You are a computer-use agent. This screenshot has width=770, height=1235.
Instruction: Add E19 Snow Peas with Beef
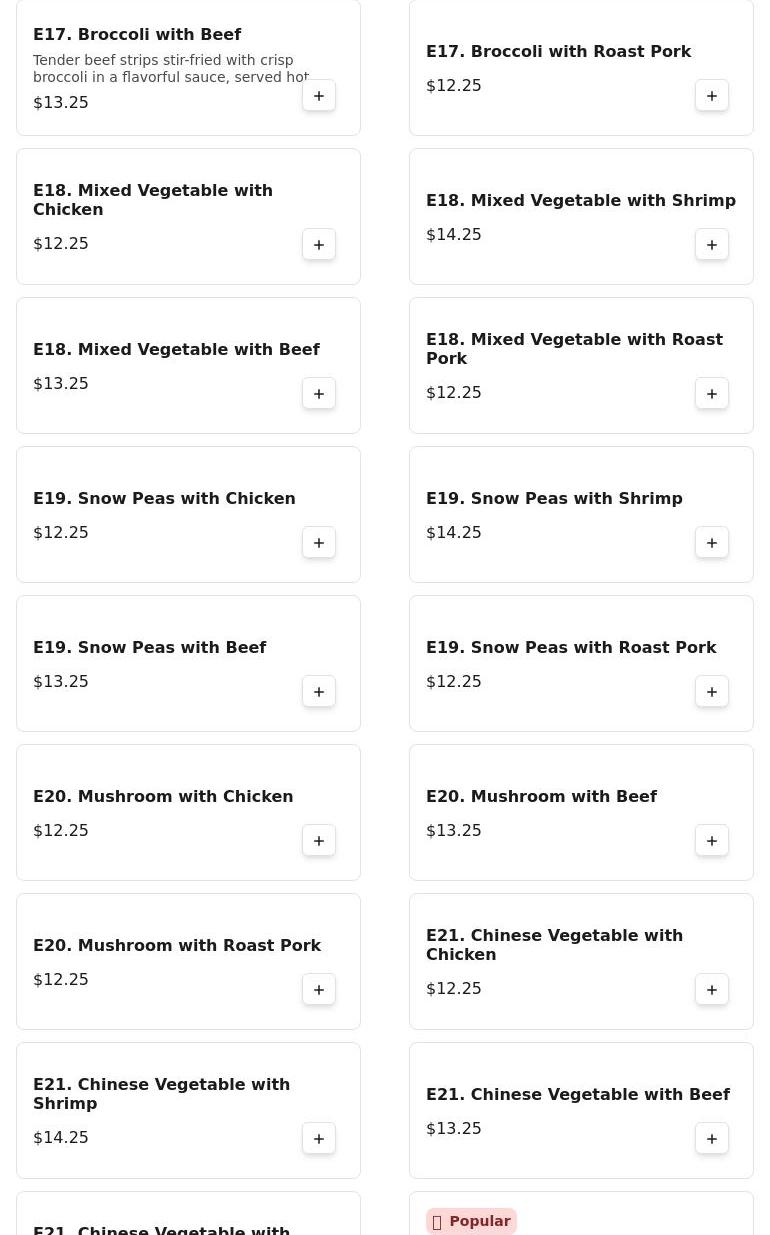319,692
